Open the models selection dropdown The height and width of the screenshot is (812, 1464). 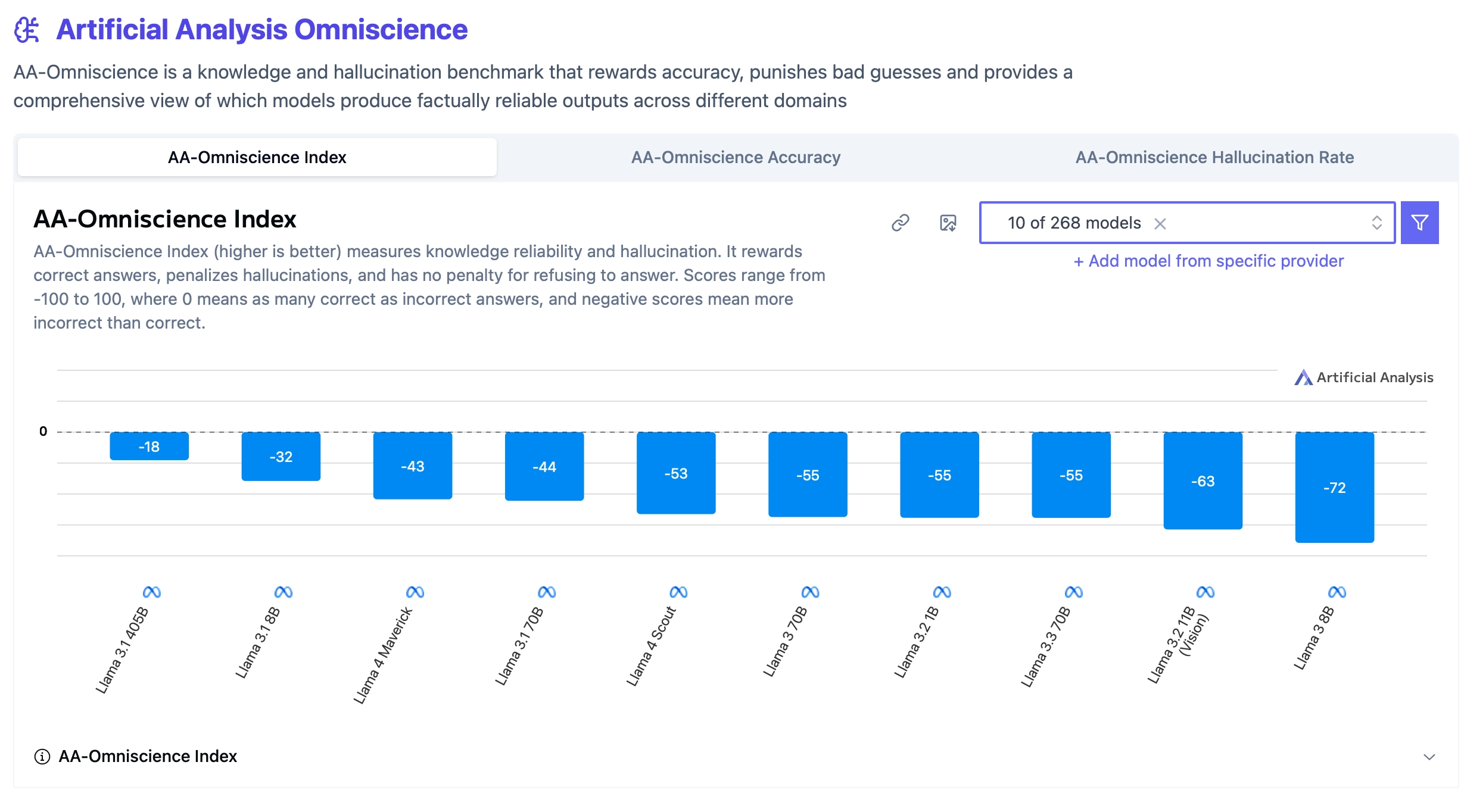click(x=1187, y=223)
